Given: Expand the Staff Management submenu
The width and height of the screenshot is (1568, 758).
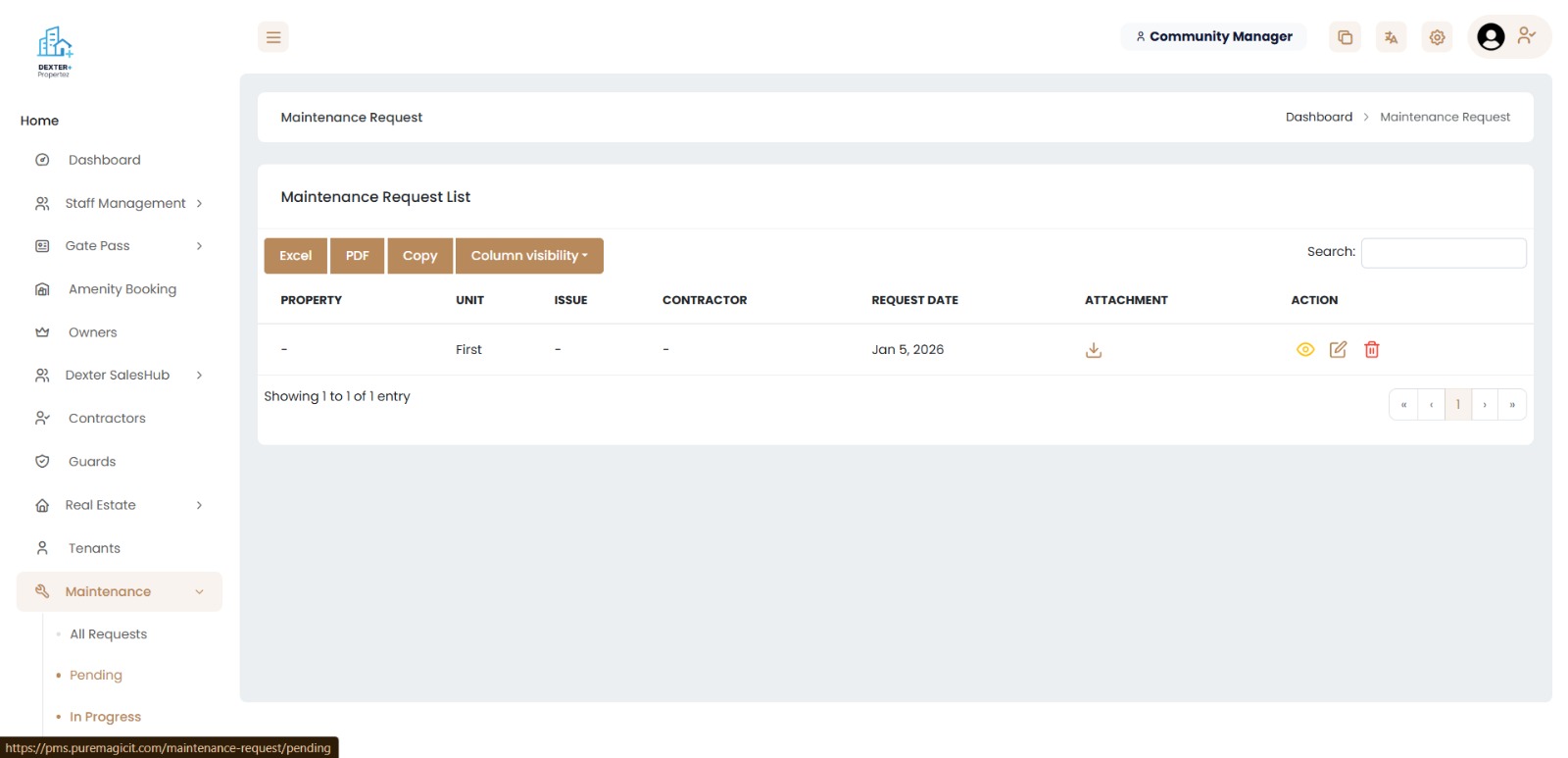Looking at the screenshot, I should click(x=120, y=203).
